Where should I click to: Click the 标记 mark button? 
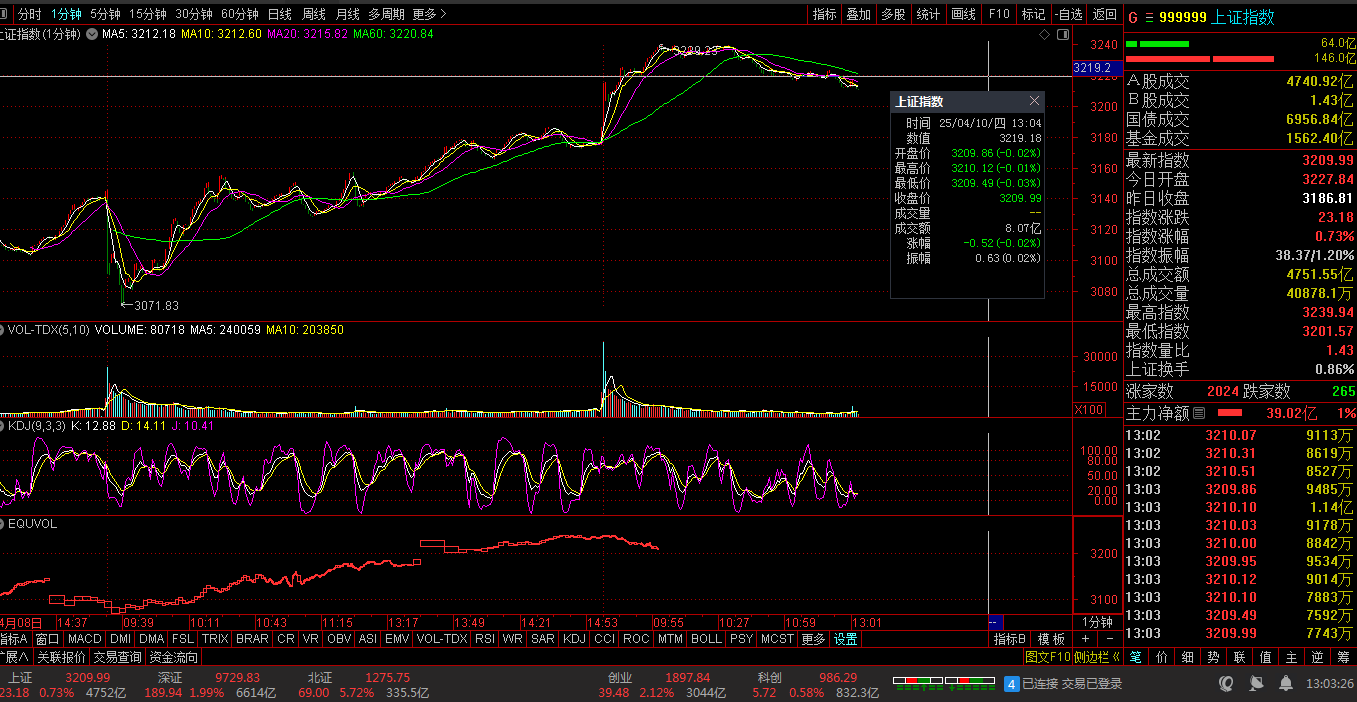(x=1033, y=14)
